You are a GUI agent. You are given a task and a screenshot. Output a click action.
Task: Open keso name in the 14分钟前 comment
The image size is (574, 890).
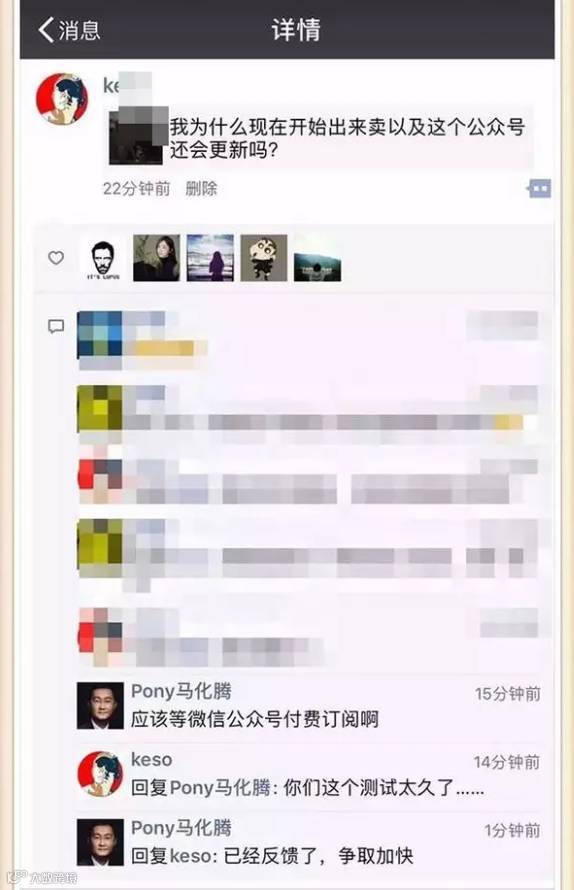(152, 759)
